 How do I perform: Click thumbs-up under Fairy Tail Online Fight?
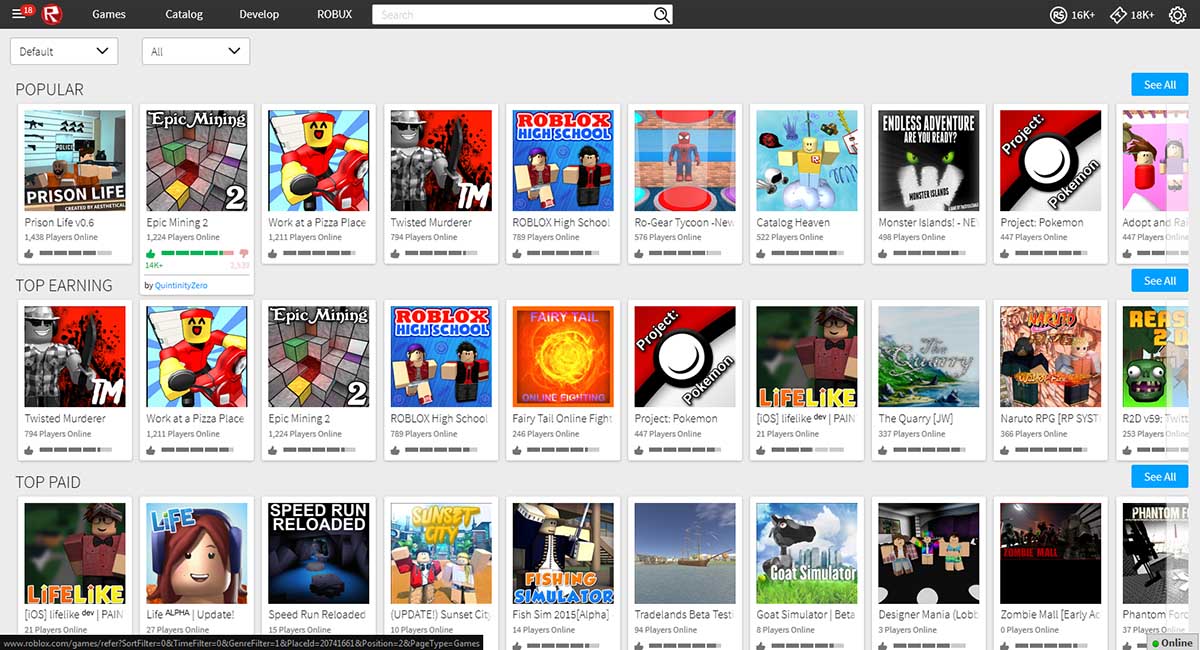tap(517, 450)
